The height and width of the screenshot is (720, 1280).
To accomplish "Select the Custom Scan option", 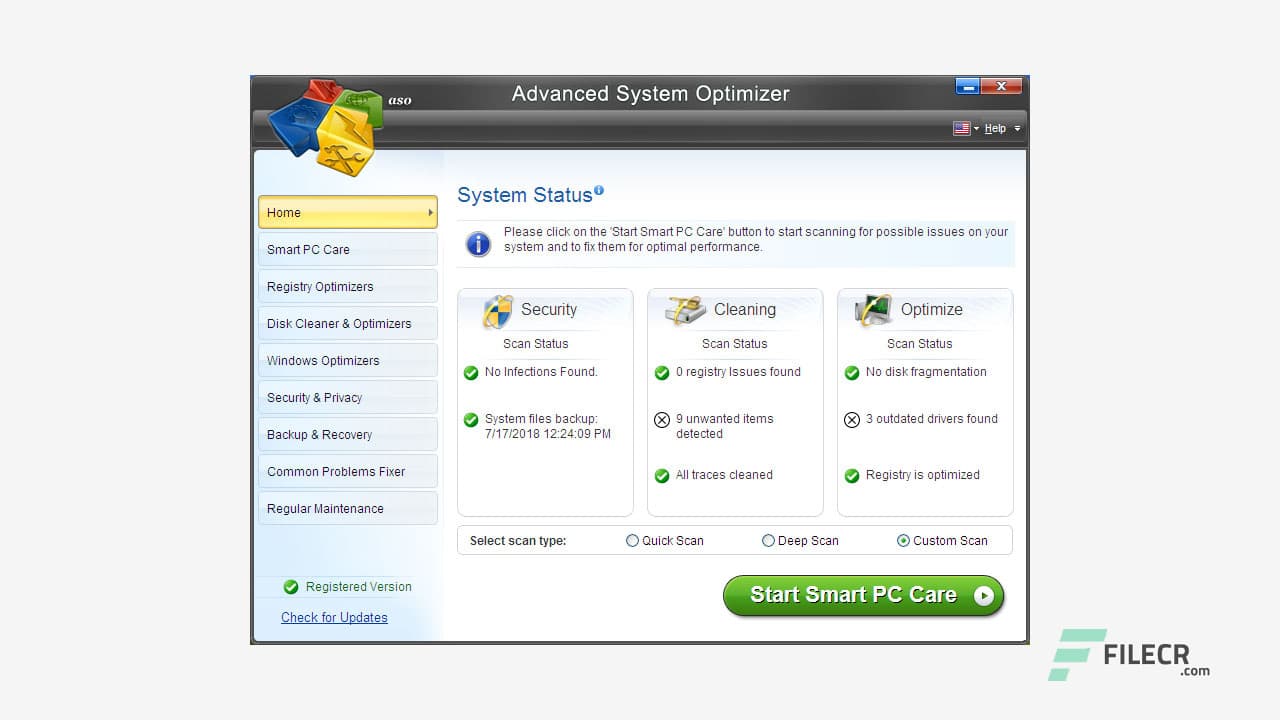I will (903, 540).
